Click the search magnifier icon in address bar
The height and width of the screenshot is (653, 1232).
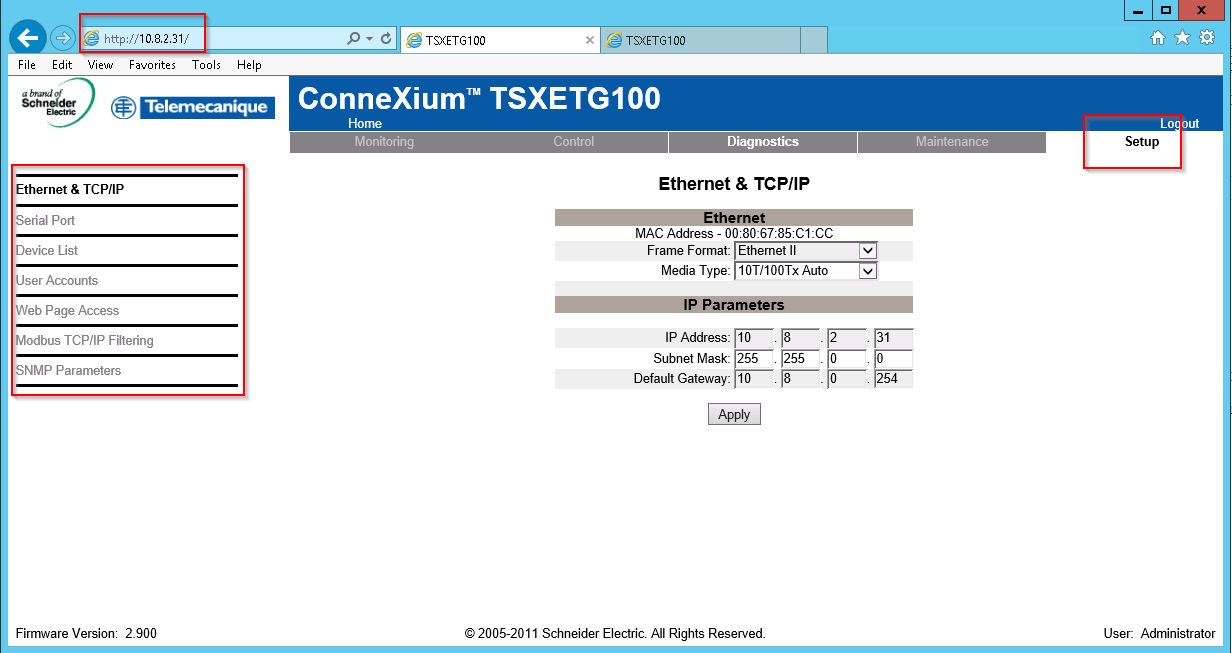353,39
